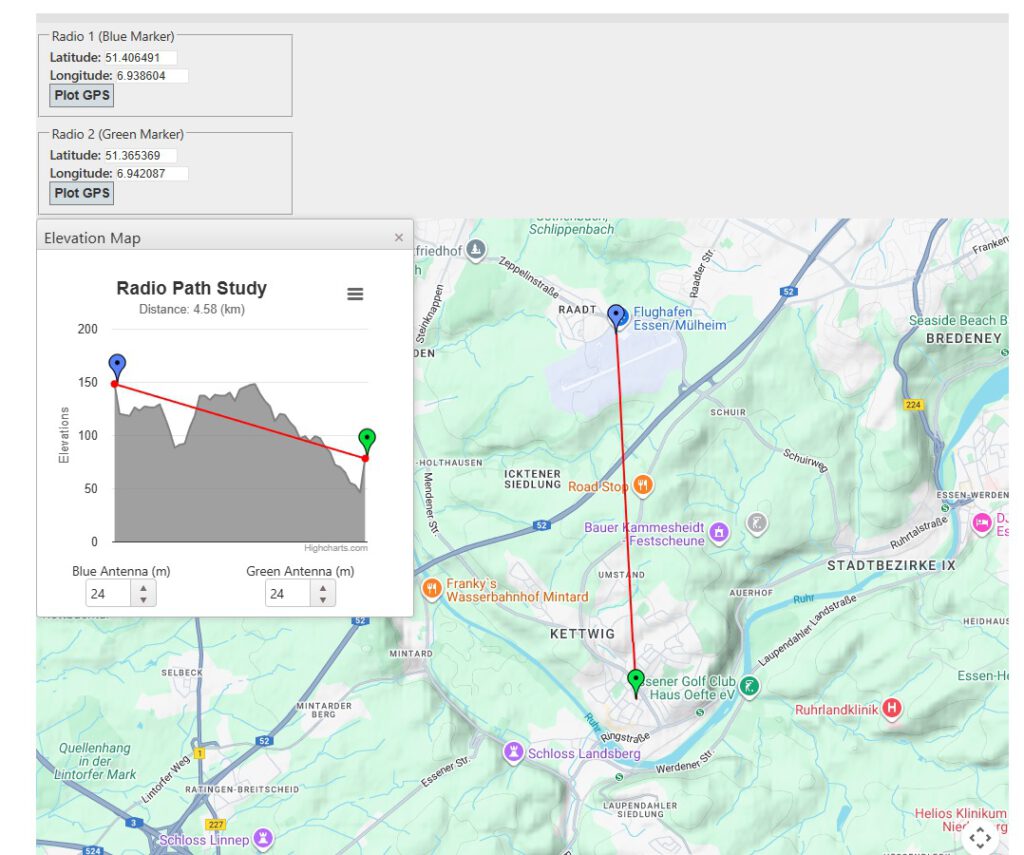Click the blue marker on the map

tap(616, 316)
